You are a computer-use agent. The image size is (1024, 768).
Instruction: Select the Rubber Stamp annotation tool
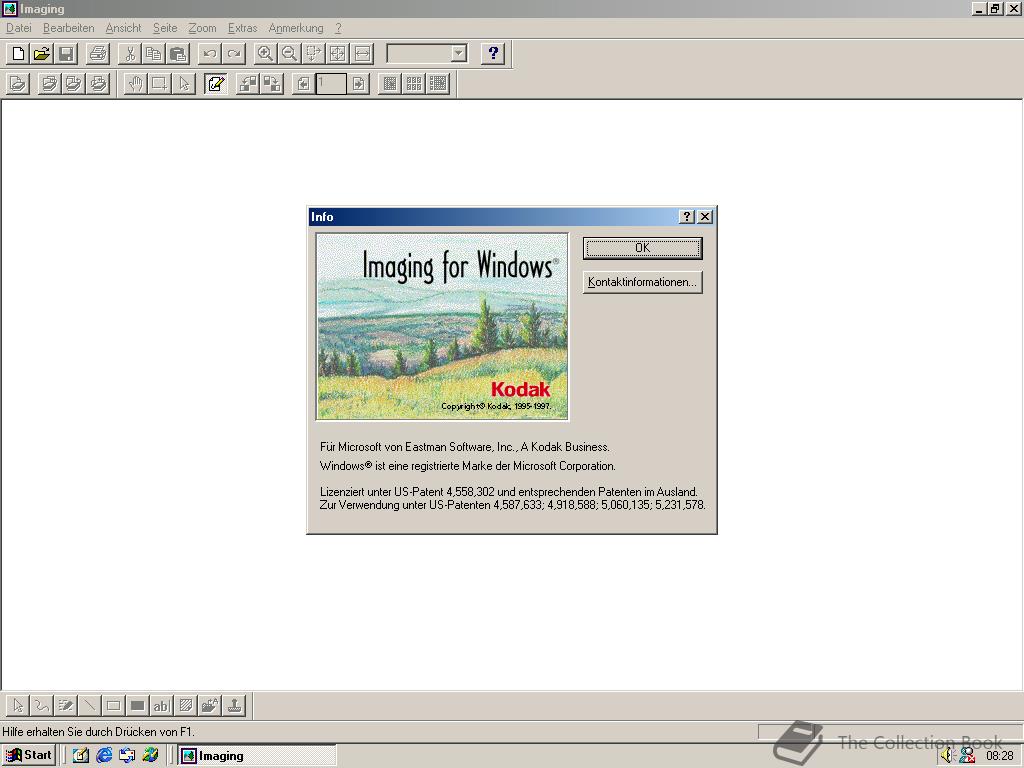[x=234, y=705]
